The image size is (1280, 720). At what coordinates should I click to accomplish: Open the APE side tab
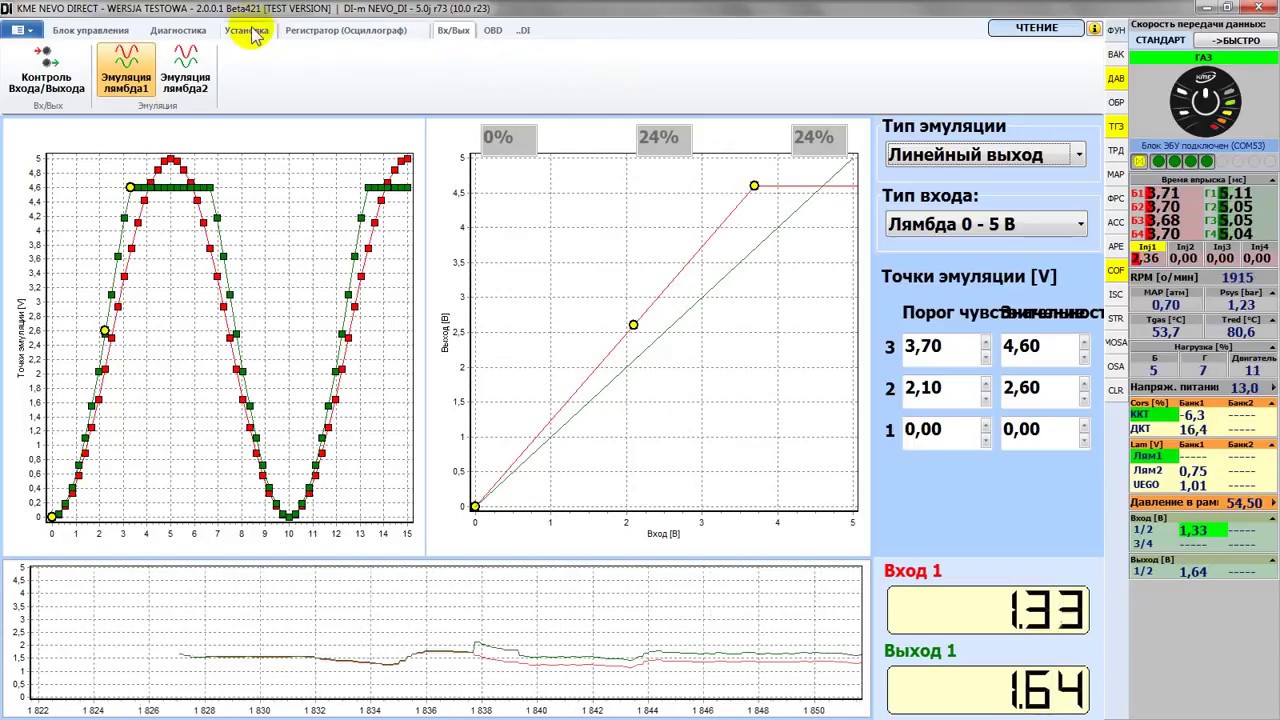tap(1116, 246)
